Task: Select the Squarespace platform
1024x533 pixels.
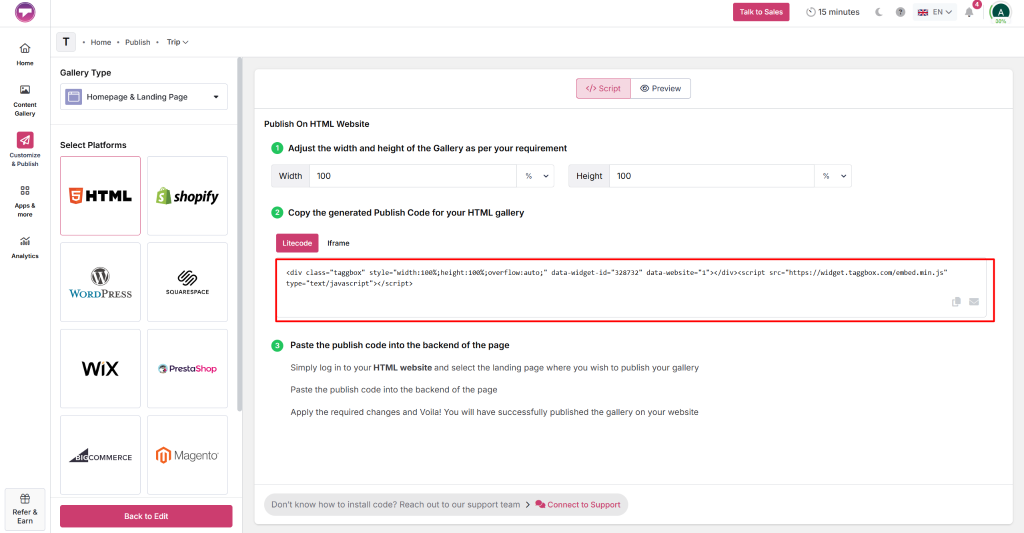Action: 187,282
